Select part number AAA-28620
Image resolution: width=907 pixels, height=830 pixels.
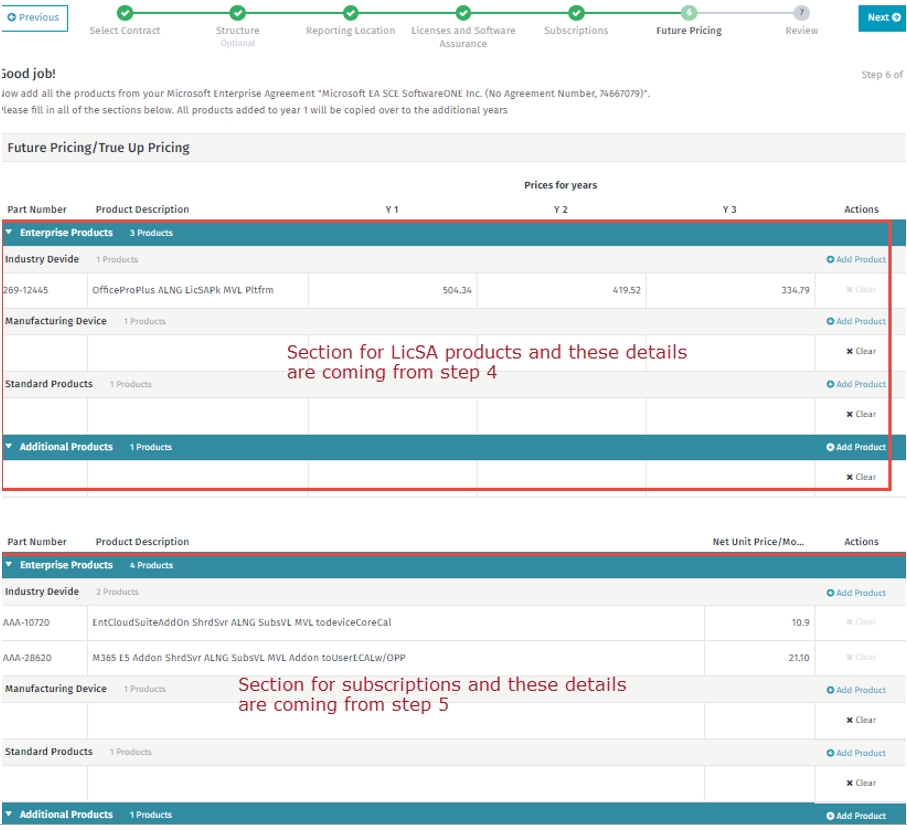27,658
